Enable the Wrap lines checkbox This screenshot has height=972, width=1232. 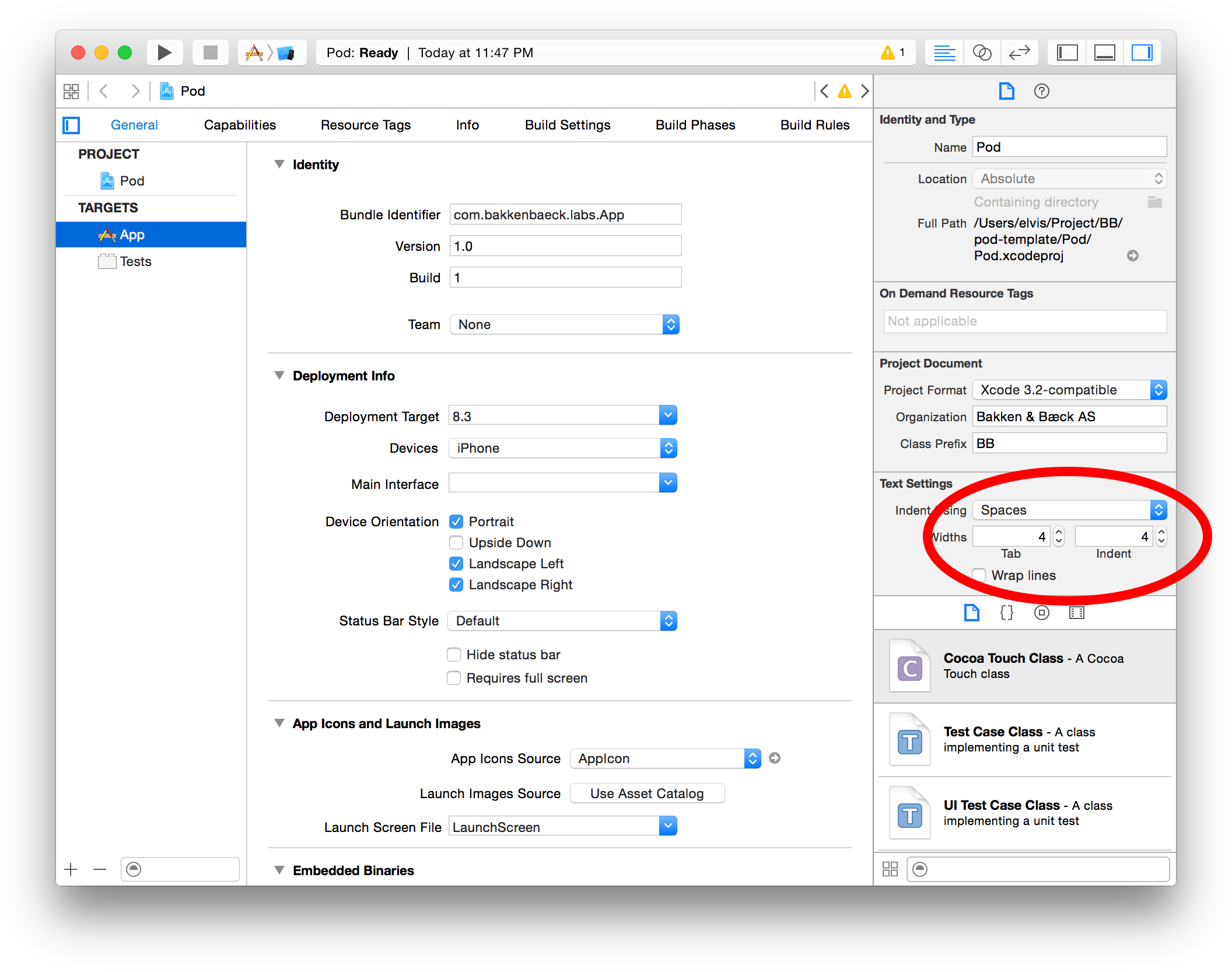pos(981,575)
